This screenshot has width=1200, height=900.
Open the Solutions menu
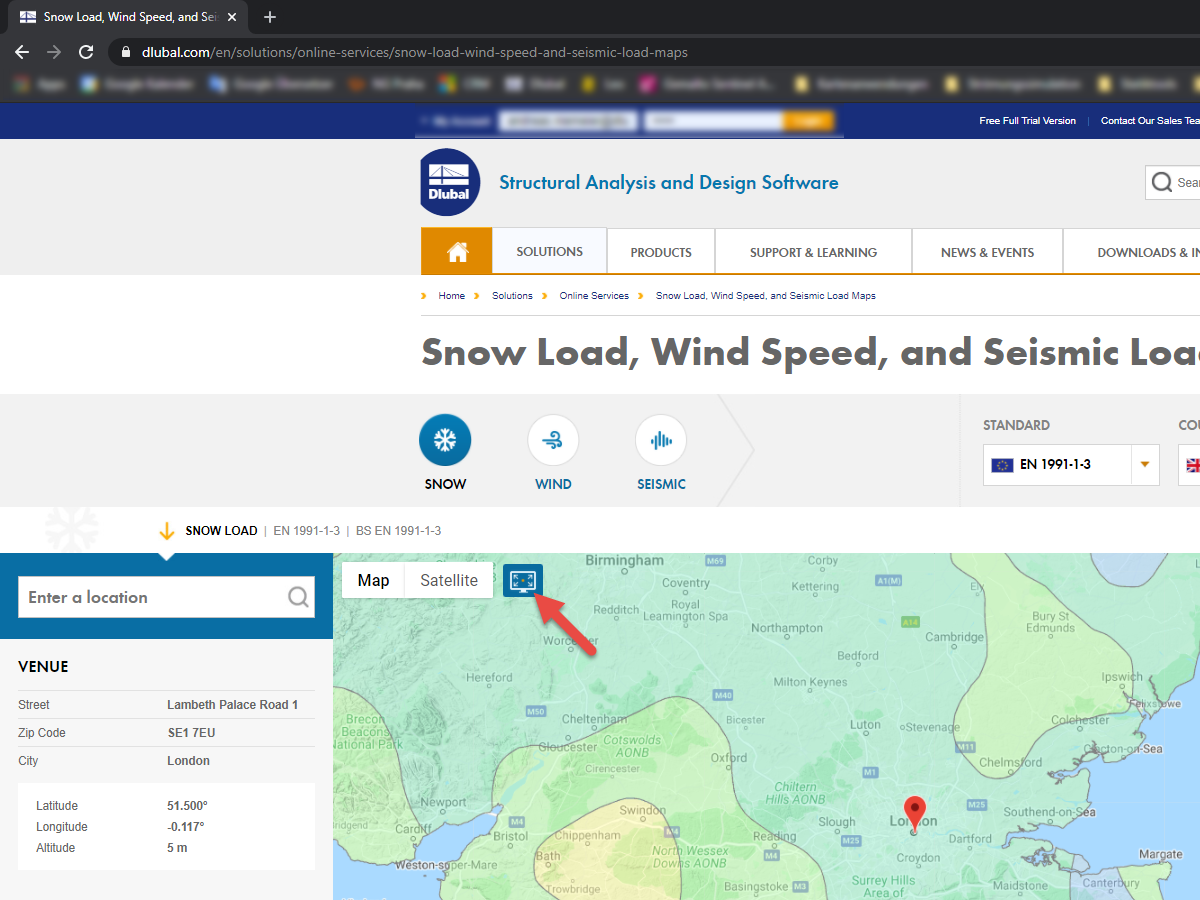click(x=549, y=251)
